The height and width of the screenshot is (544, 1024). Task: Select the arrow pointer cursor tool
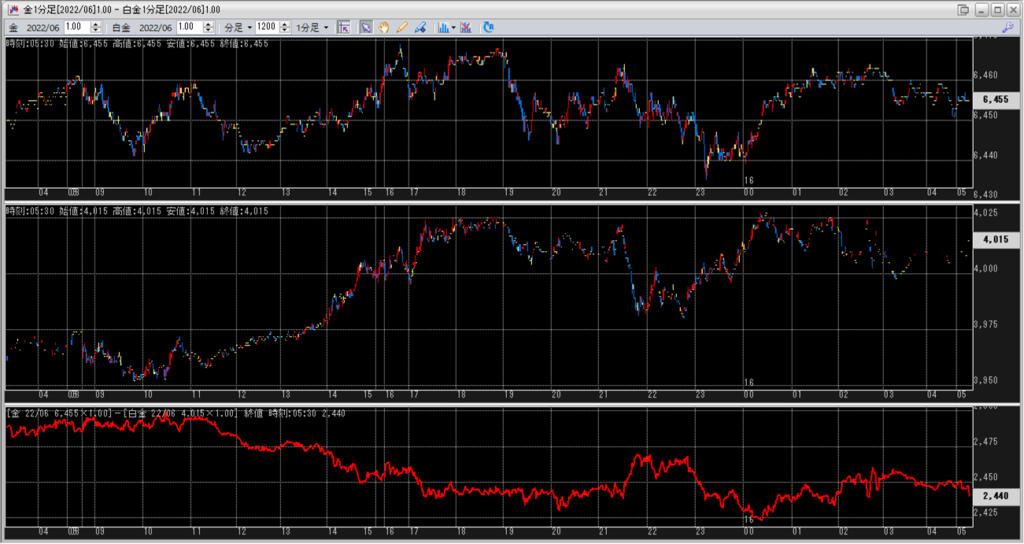[x=366, y=27]
